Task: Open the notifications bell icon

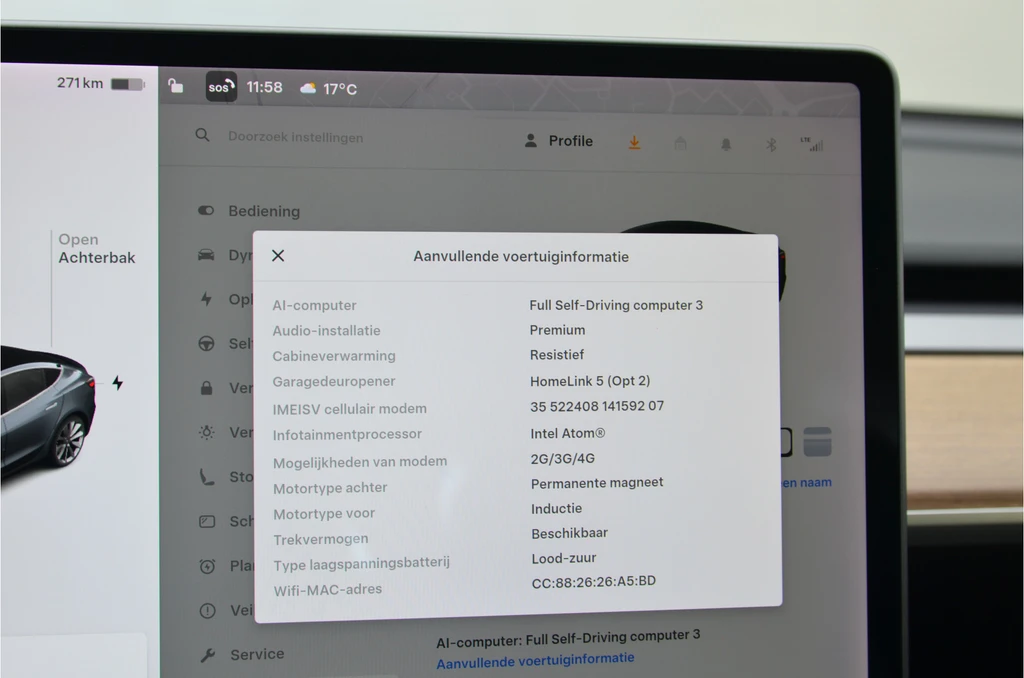Action: 726,144
